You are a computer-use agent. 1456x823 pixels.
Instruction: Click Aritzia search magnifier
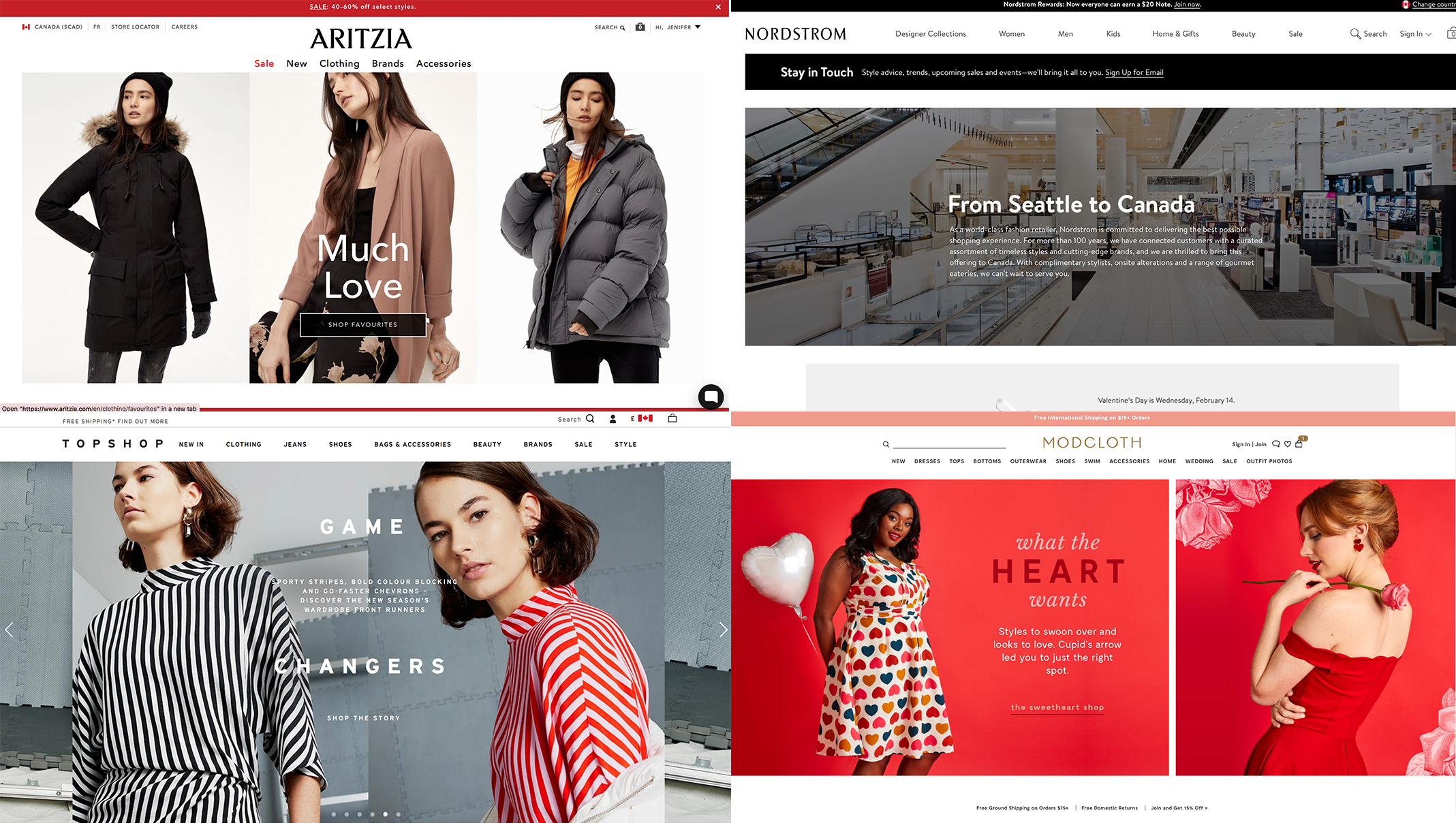point(622,28)
